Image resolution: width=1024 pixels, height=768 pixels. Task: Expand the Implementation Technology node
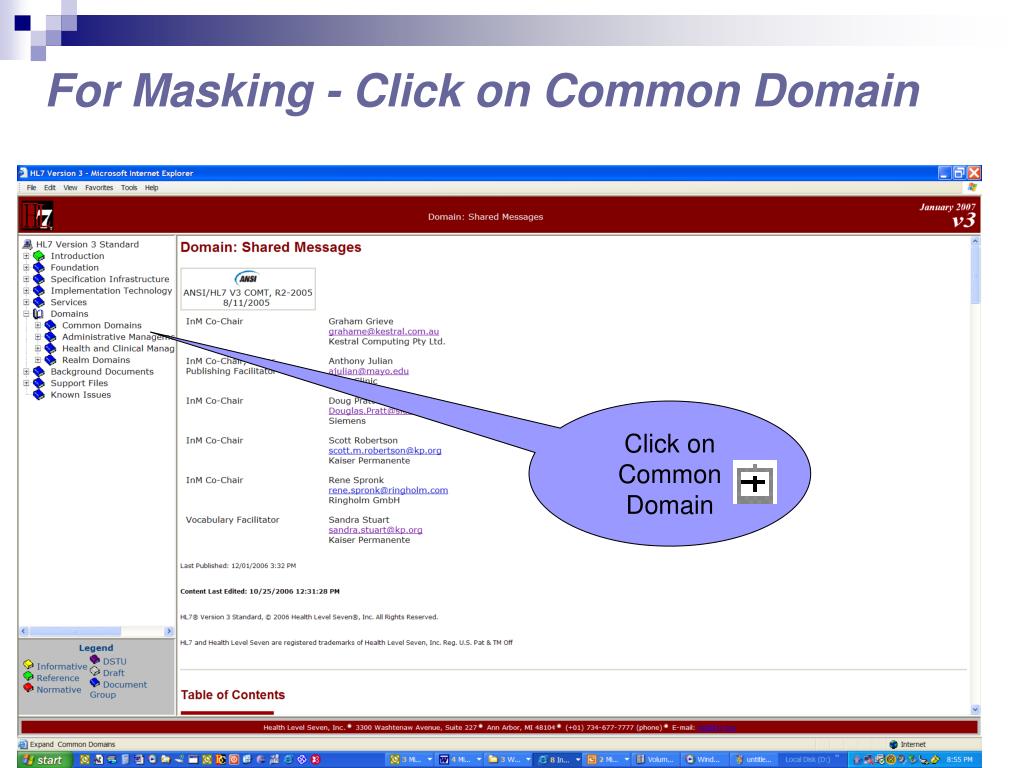point(26,291)
